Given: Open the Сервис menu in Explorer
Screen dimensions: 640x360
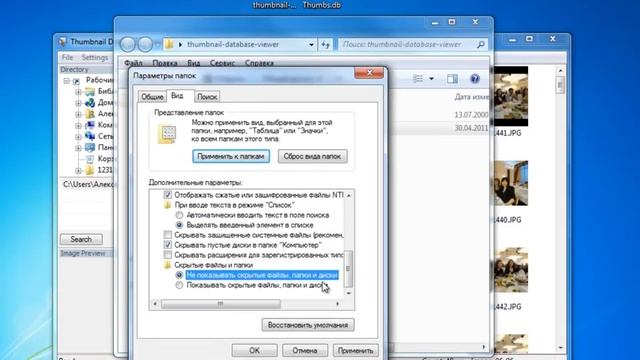Looking at the screenshot, I should [x=222, y=63].
